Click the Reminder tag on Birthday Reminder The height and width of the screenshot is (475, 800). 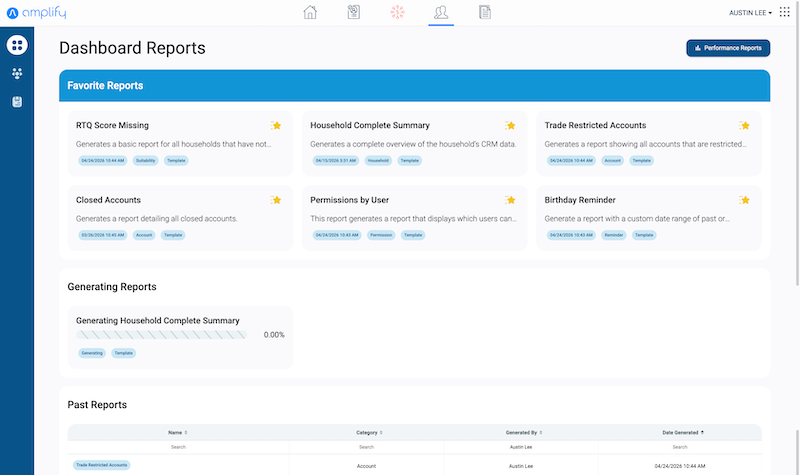click(614, 235)
